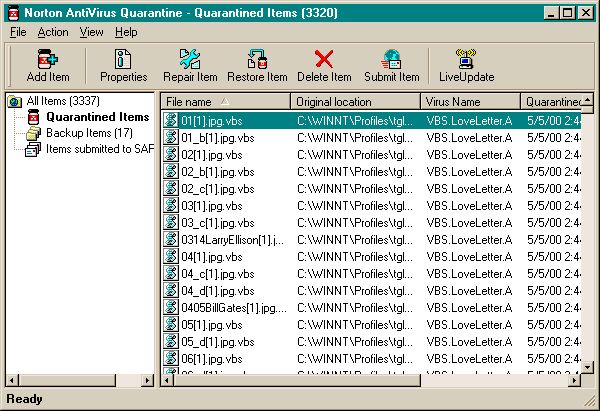Sort list by File name column
This screenshot has height=411, width=600.
226,102
